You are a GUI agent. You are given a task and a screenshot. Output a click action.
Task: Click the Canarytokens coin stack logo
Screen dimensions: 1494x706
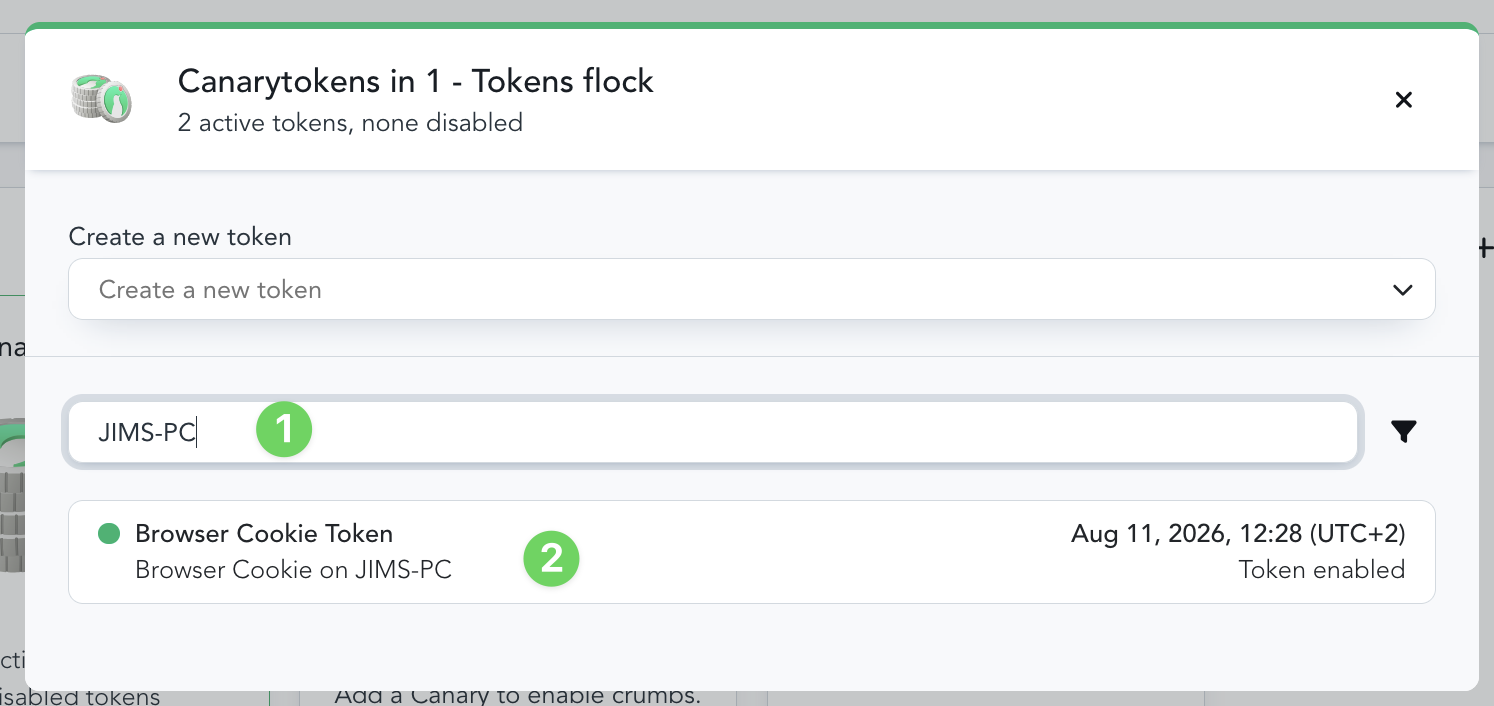tap(102, 99)
